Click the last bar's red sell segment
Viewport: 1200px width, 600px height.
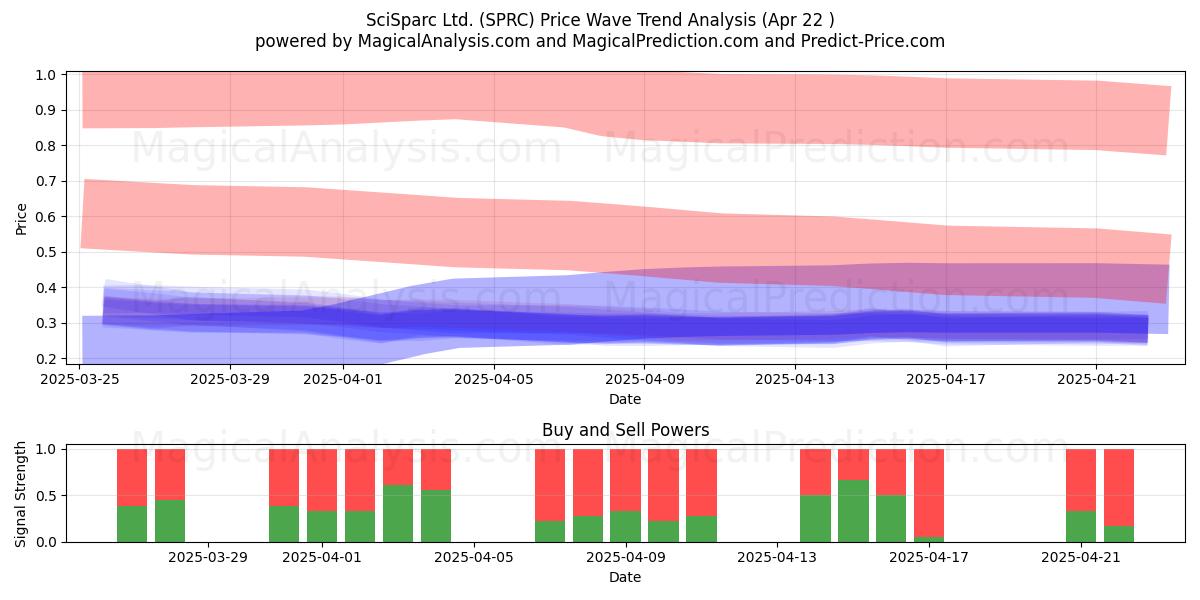pyautogui.click(x=1119, y=487)
